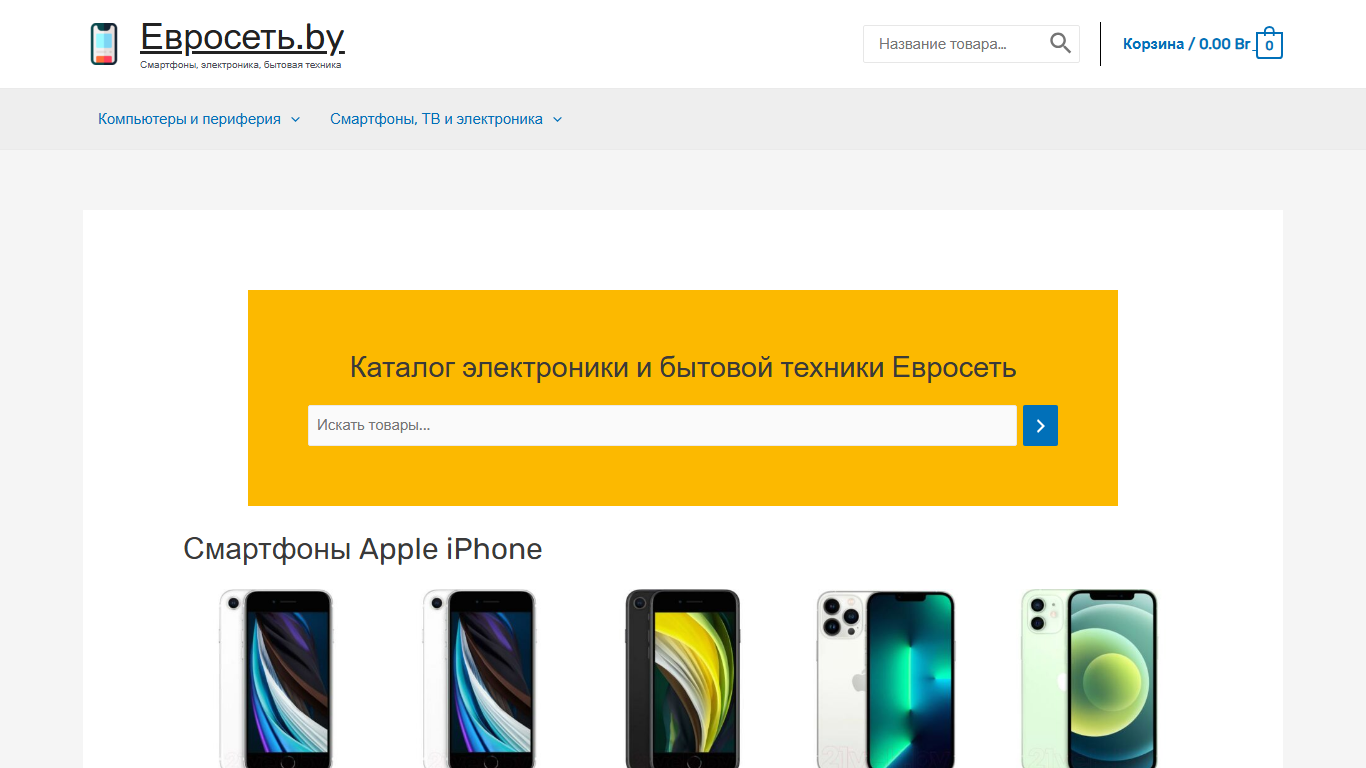Screen dimensions: 1366x768
Task: Submit catalog search with blue arrow button
Action: [1040, 425]
